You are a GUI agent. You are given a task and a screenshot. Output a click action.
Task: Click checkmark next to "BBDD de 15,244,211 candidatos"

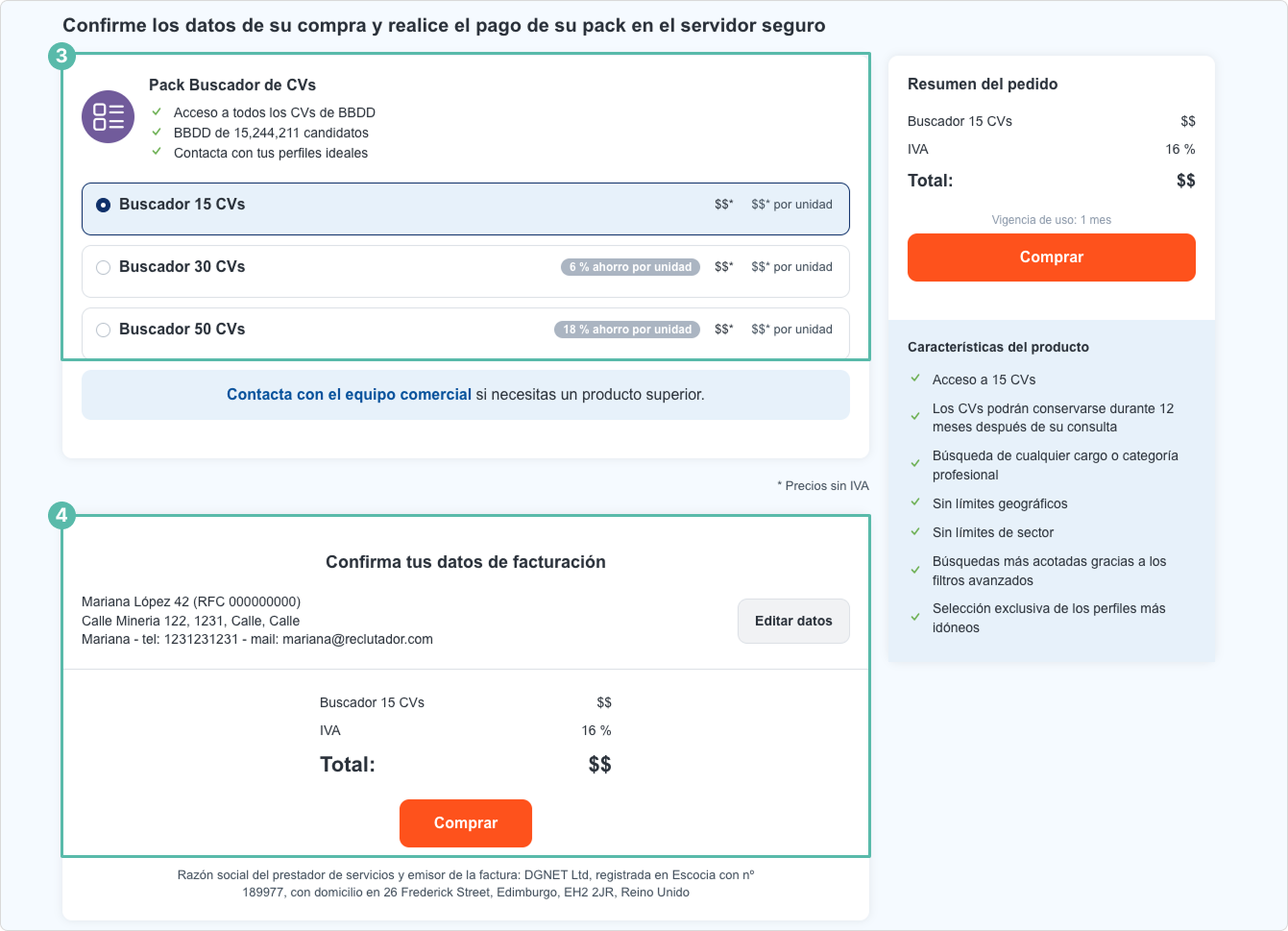coord(158,133)
